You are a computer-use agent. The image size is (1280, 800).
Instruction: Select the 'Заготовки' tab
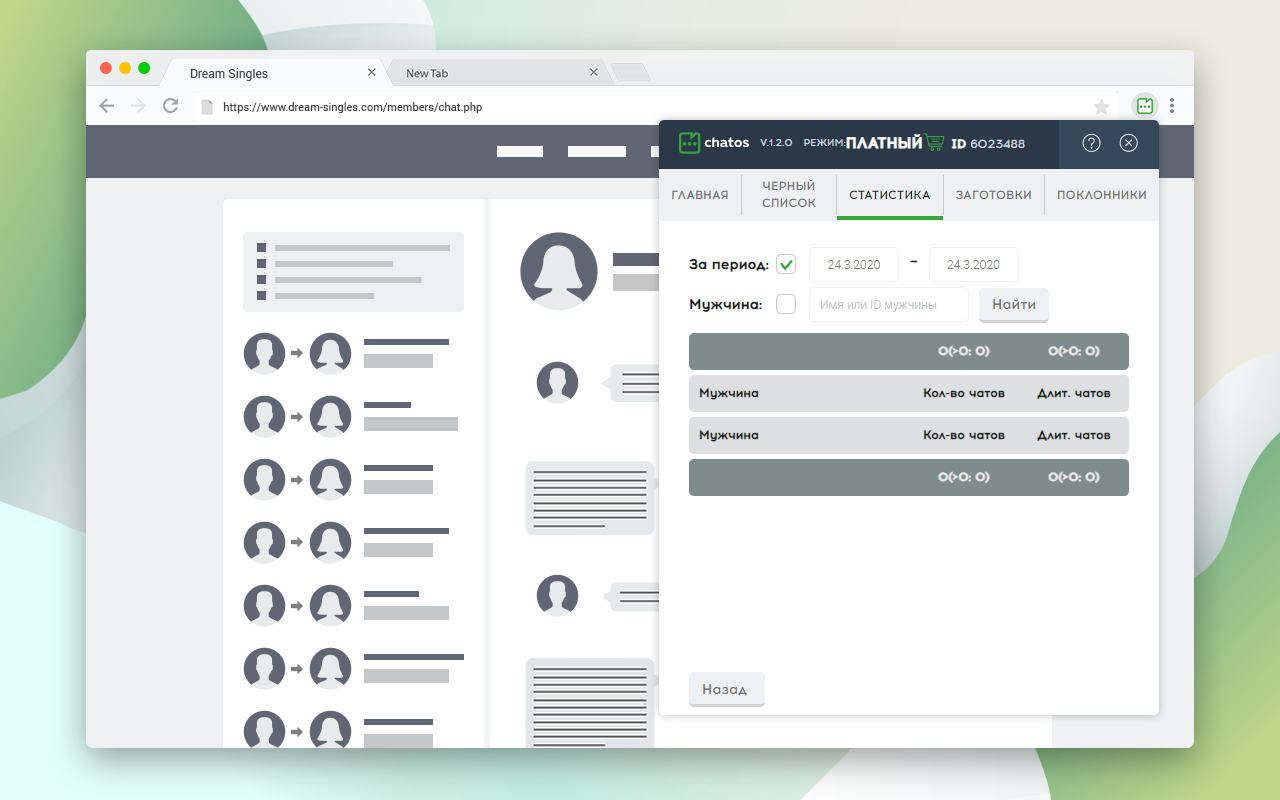pos(993,195)
